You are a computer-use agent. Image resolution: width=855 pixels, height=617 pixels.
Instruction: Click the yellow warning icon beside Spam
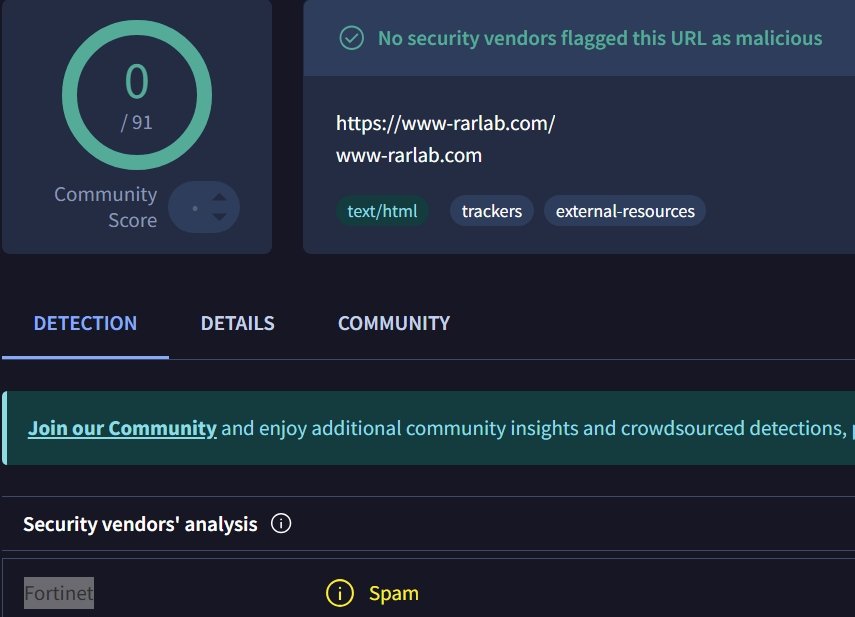pos(340,593)
